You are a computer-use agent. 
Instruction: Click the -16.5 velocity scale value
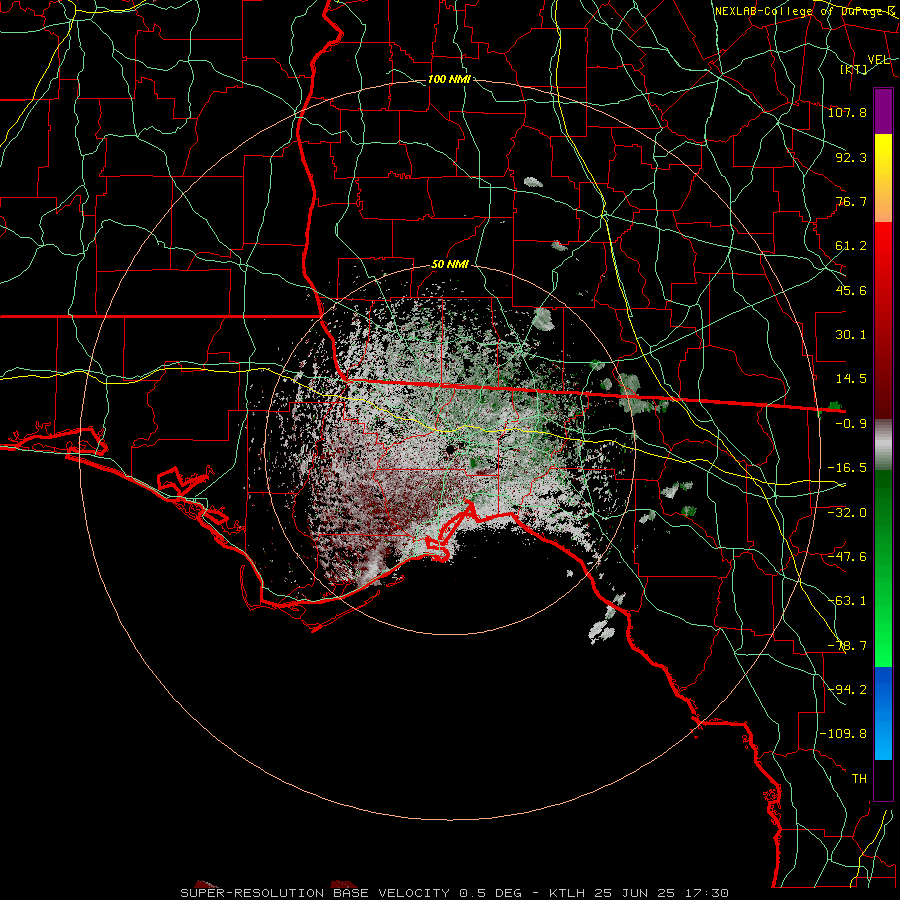[x=847, y=468]
